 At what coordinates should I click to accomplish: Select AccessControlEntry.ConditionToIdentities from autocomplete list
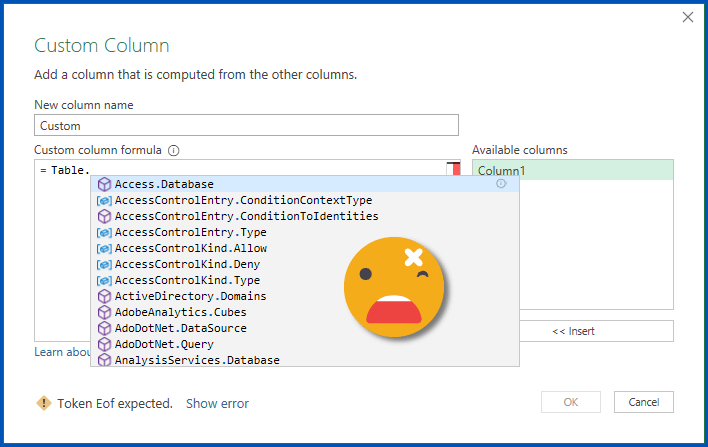point(246,216)
